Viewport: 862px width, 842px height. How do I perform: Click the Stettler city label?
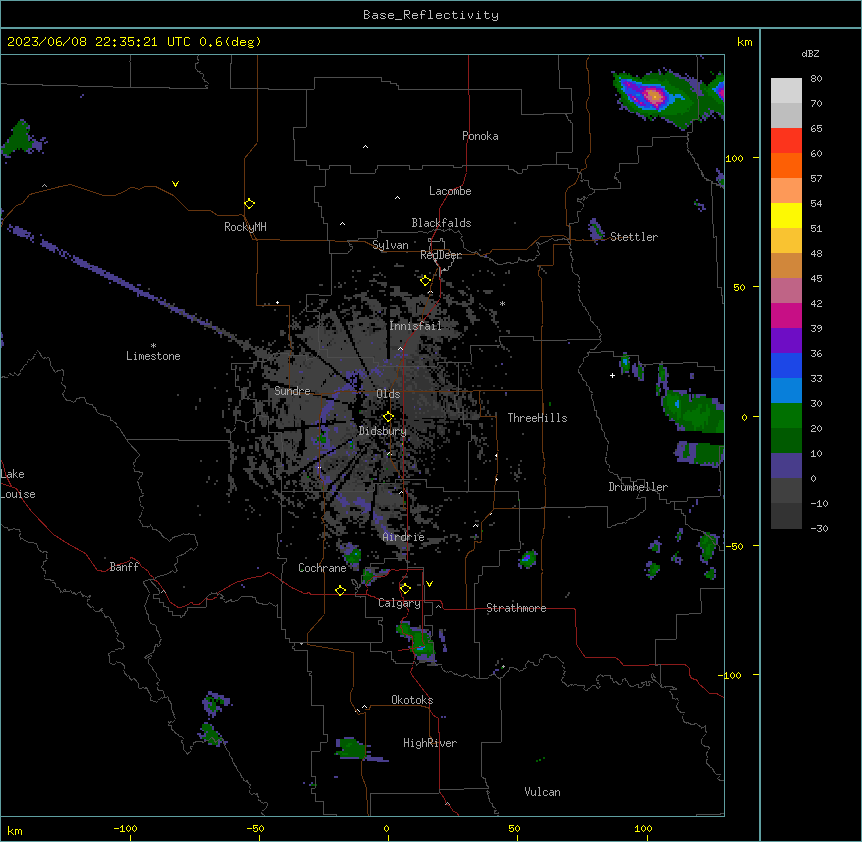coord(634,237)
